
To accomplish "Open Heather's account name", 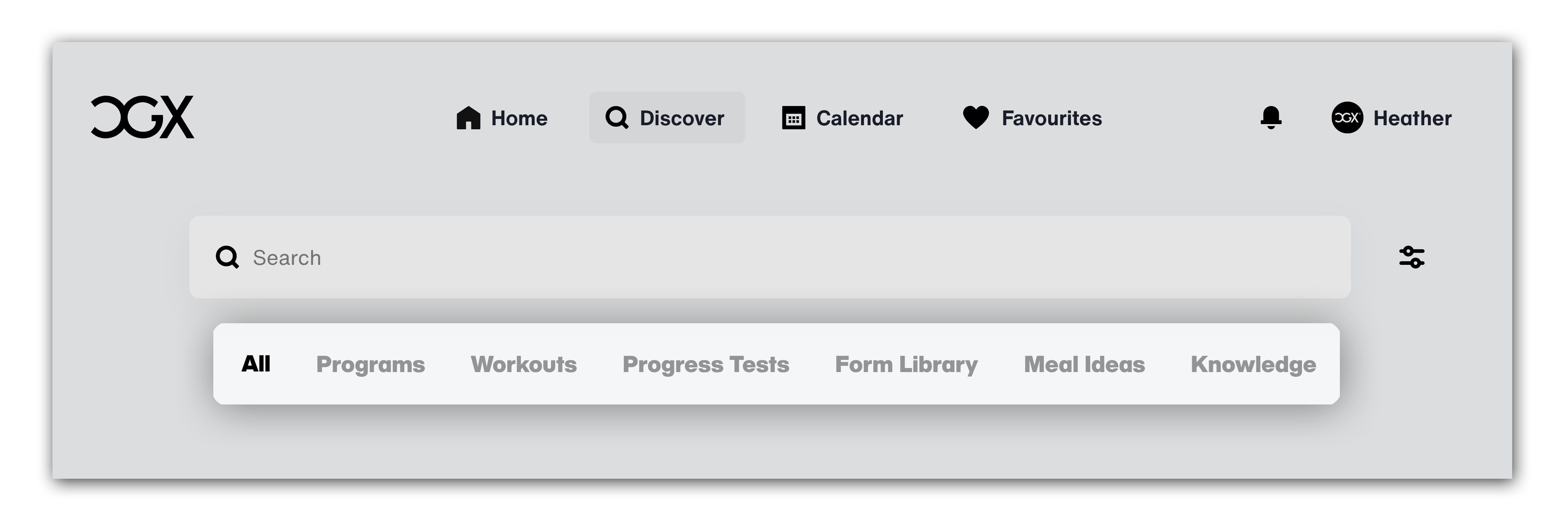I will coord(1412,118).
